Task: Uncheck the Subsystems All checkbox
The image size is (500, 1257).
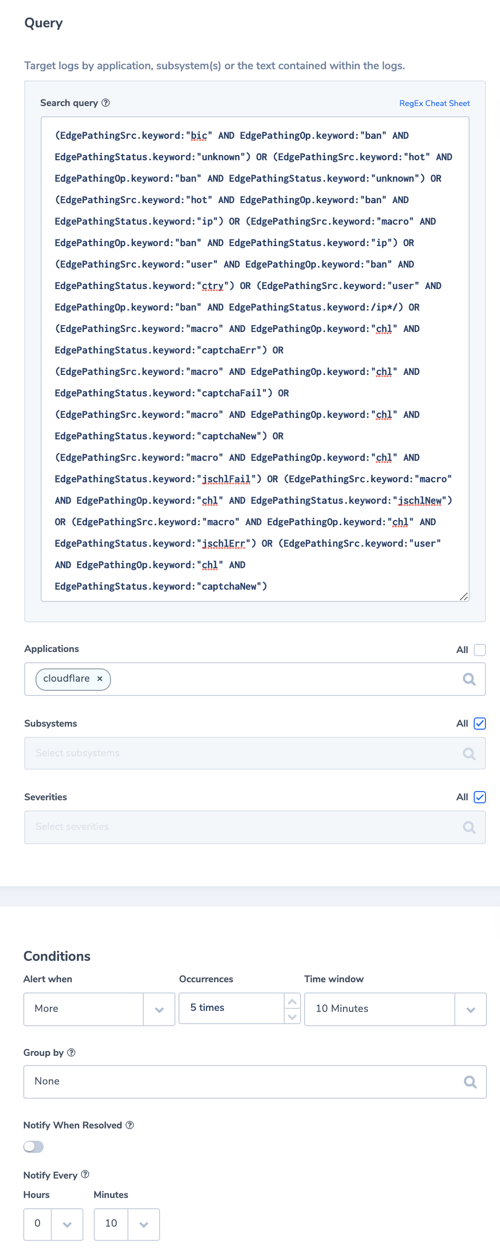Action: pyautogui.click(x=480, y=723)
